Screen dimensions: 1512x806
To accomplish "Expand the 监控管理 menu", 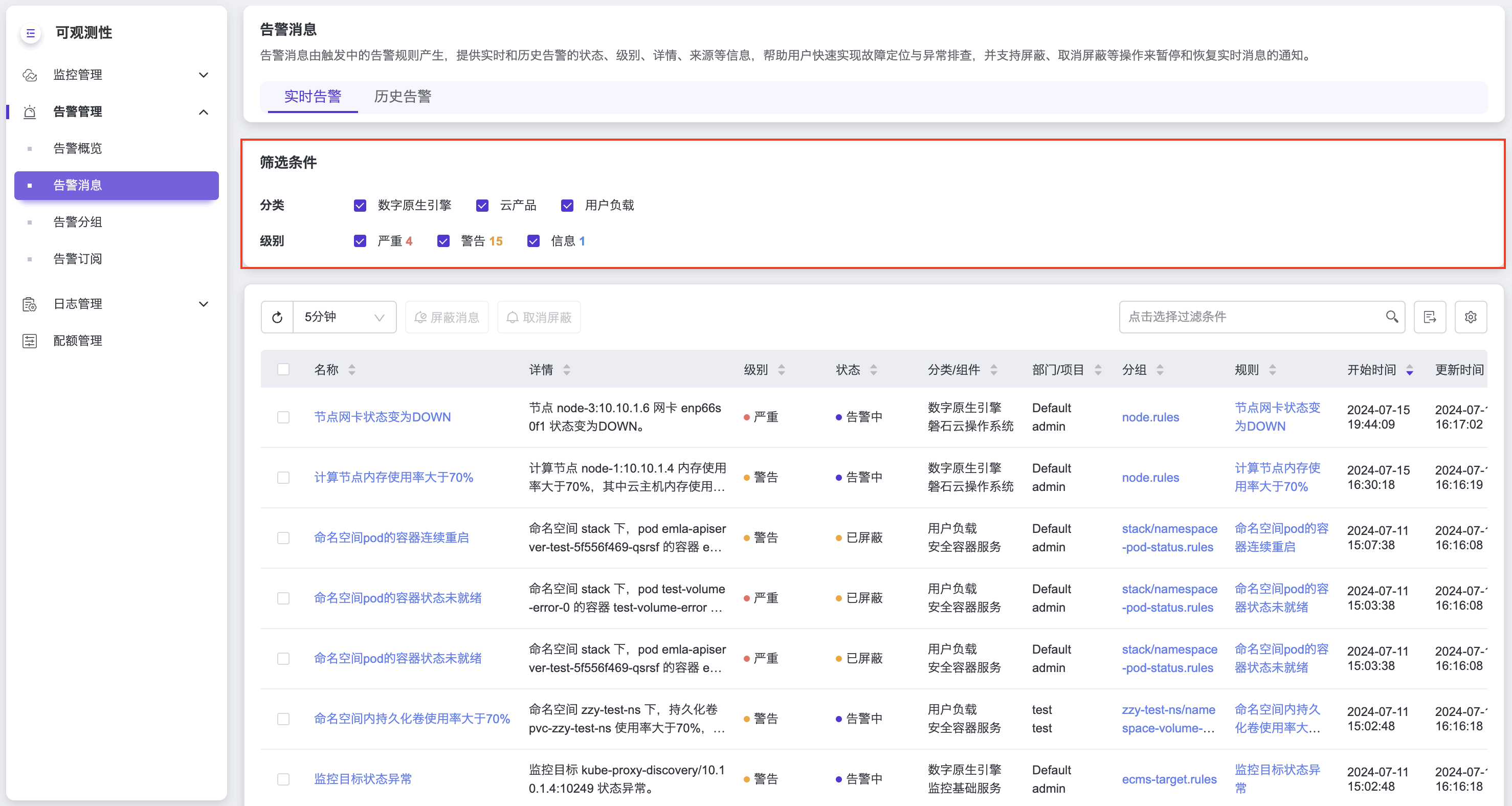I will click(203, 75).
